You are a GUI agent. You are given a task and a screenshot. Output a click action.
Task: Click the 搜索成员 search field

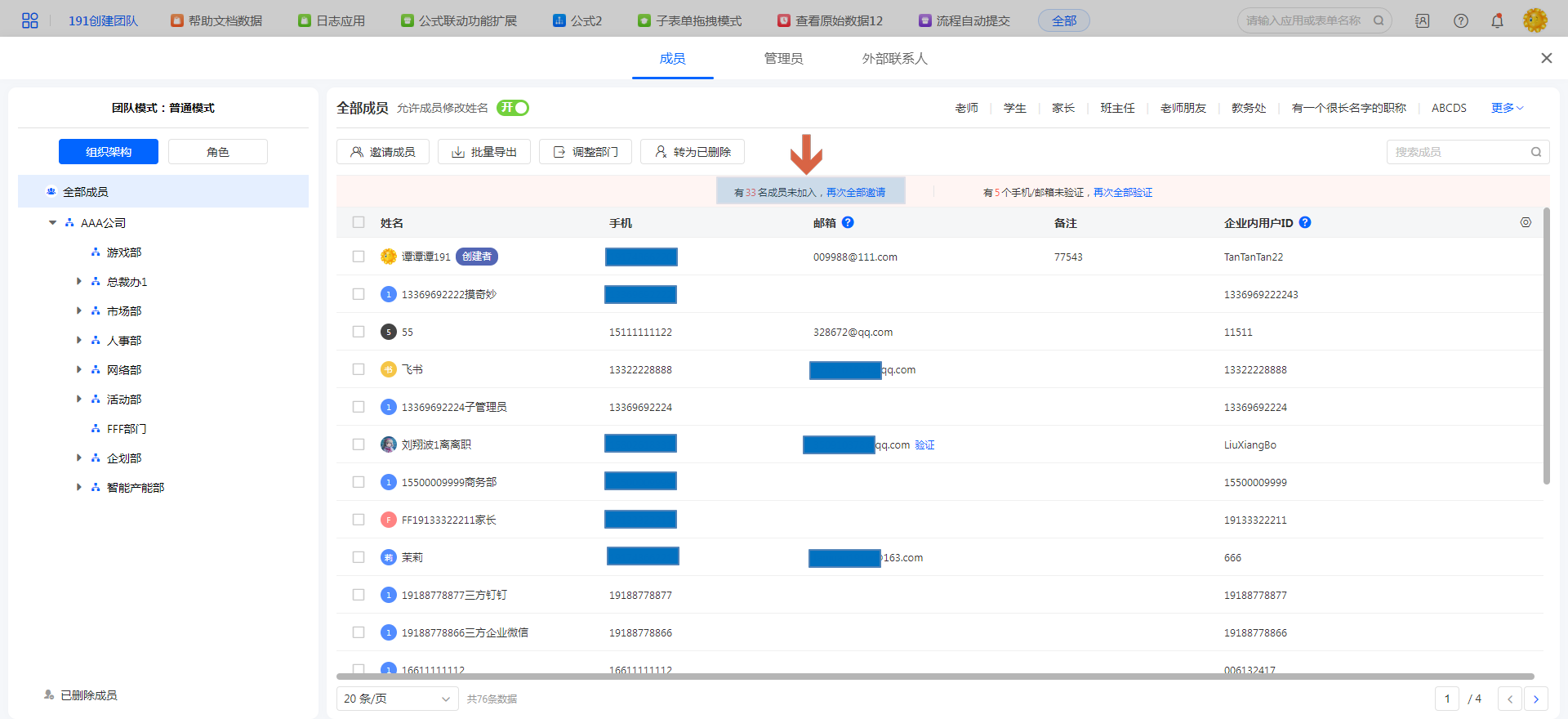[x=1459, y=152]
